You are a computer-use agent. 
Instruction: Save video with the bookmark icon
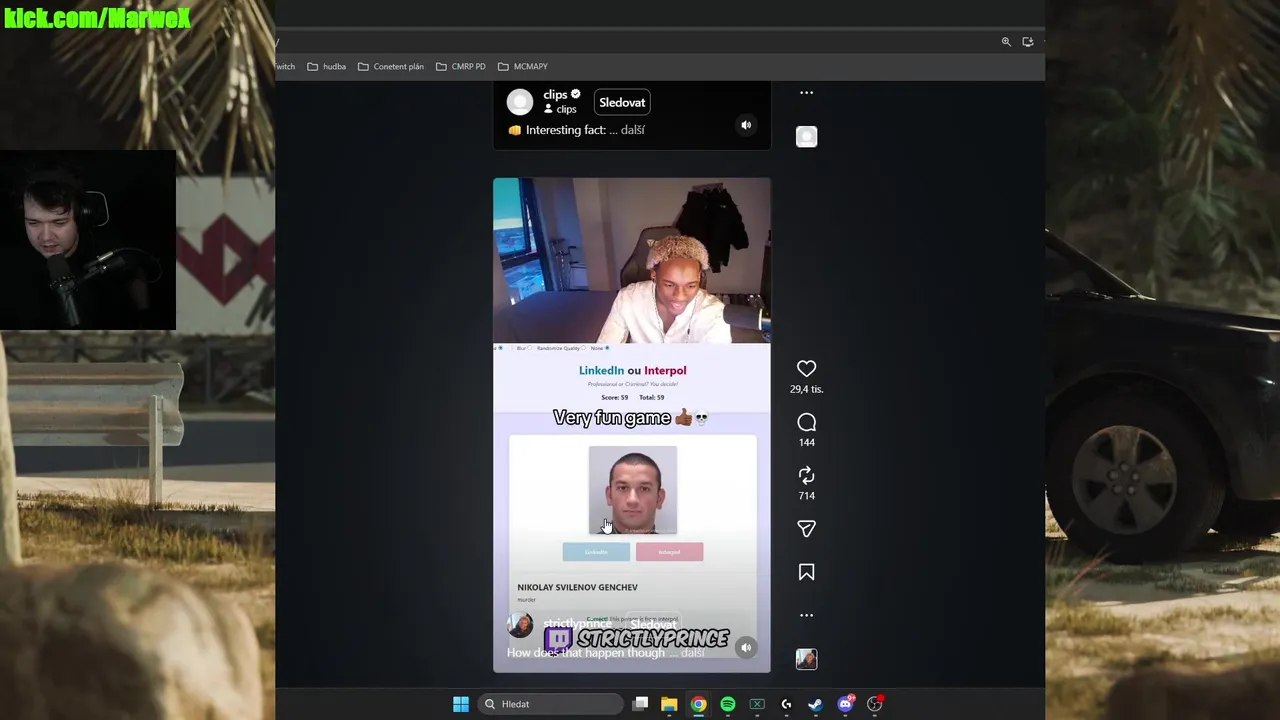[x=806, y=572]
